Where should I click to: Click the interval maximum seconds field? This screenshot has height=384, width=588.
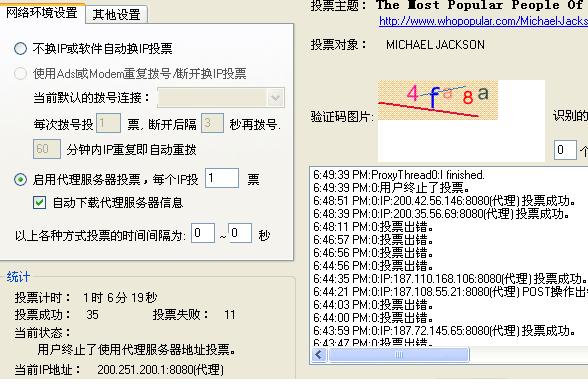click(240, 233)
